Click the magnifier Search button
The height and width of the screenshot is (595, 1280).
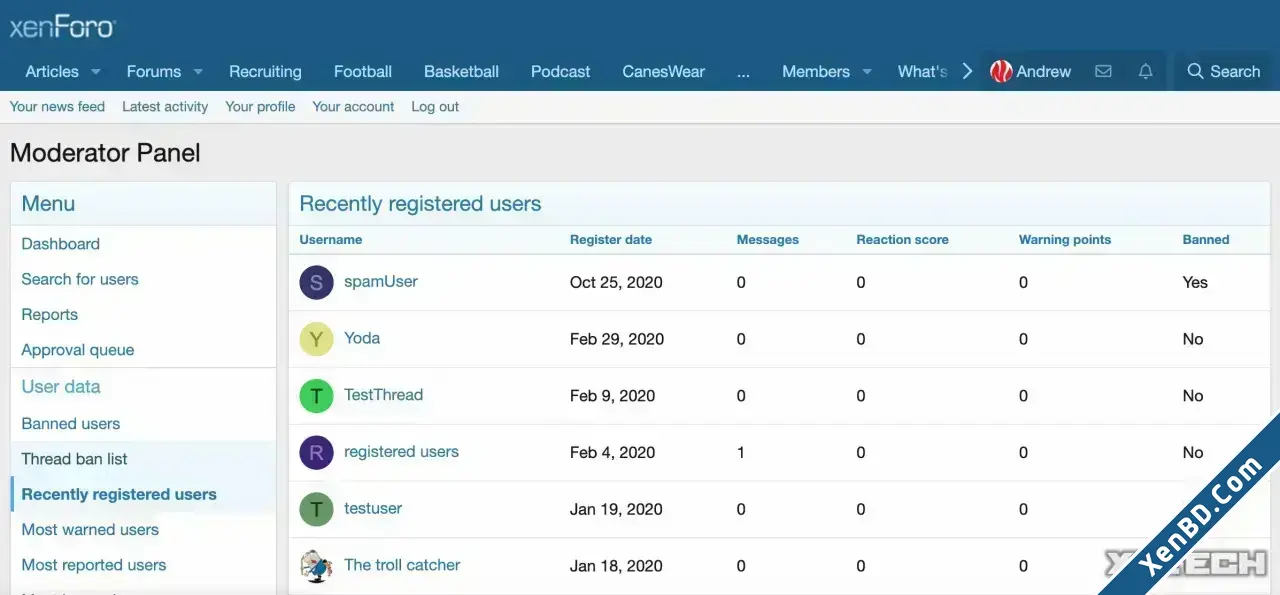click(x=1223, y=71)
